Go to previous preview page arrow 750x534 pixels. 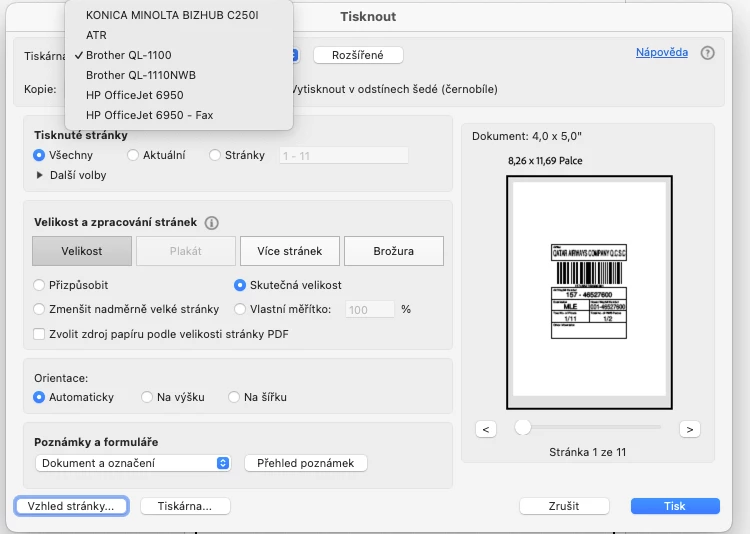485,429
